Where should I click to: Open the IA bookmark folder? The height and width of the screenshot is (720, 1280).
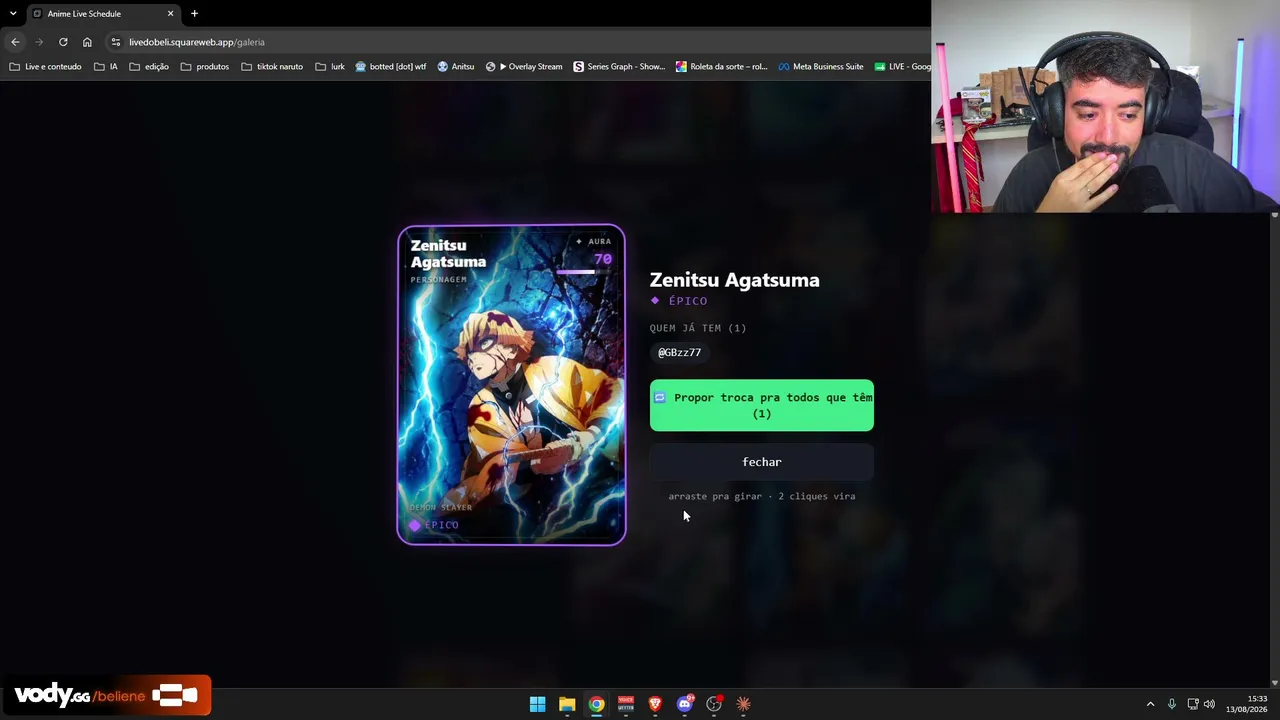coord(106,67)
